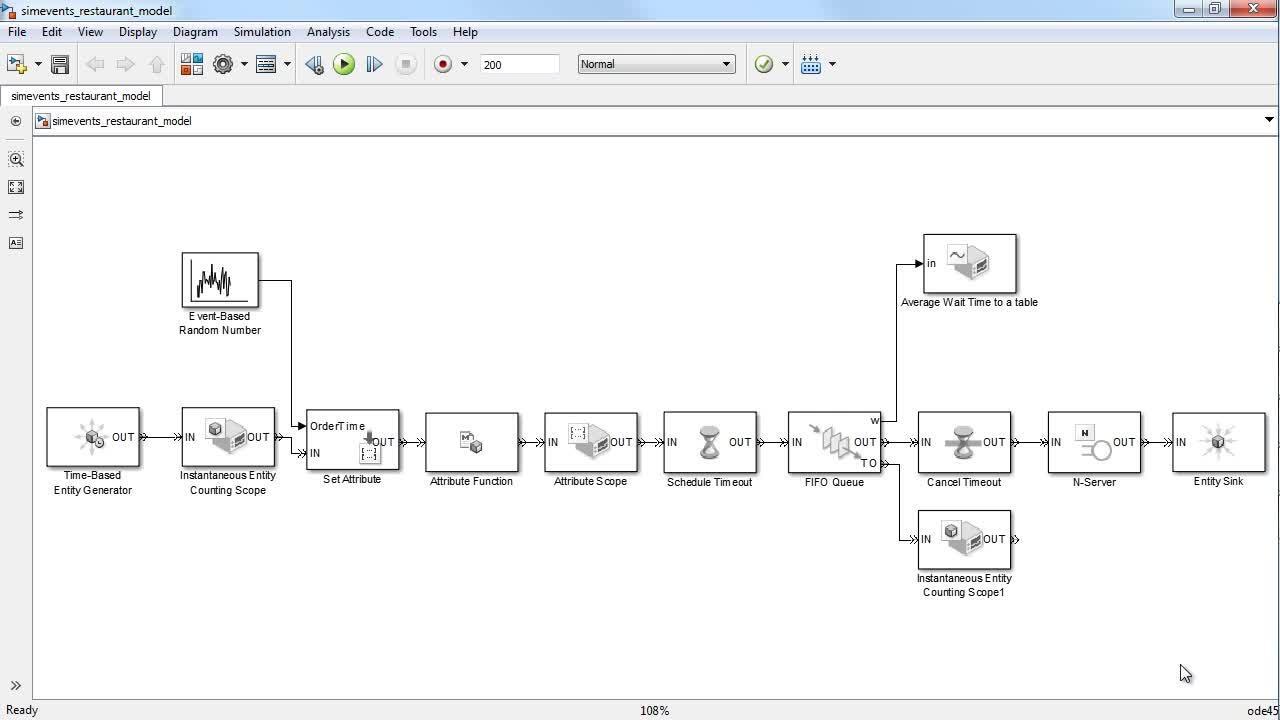Expand the Model Browser double chevron
1280x720 pixels.
click(x=16, y=686)
